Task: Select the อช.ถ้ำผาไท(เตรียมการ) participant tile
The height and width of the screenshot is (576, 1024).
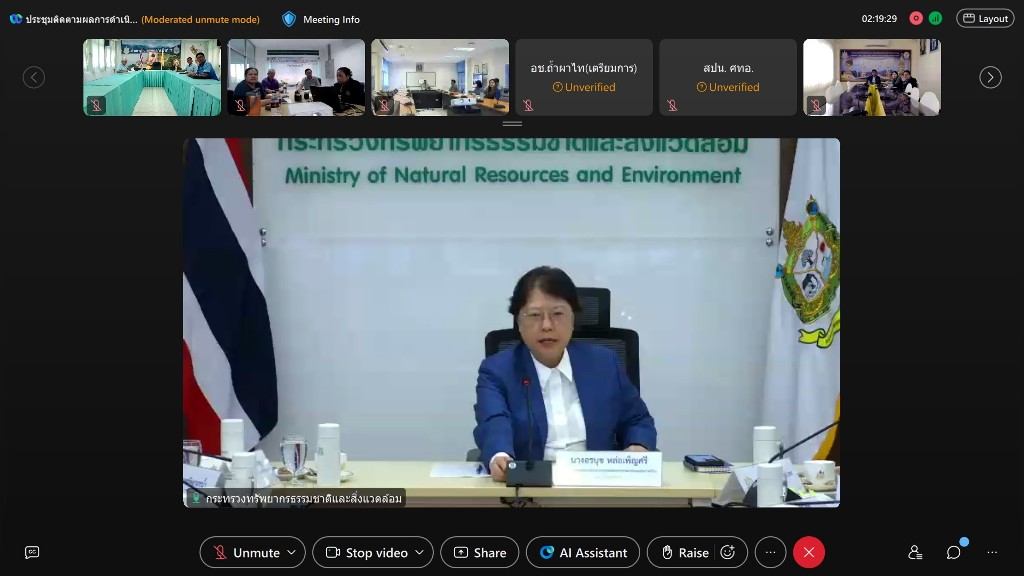Action: click(584, 77)
